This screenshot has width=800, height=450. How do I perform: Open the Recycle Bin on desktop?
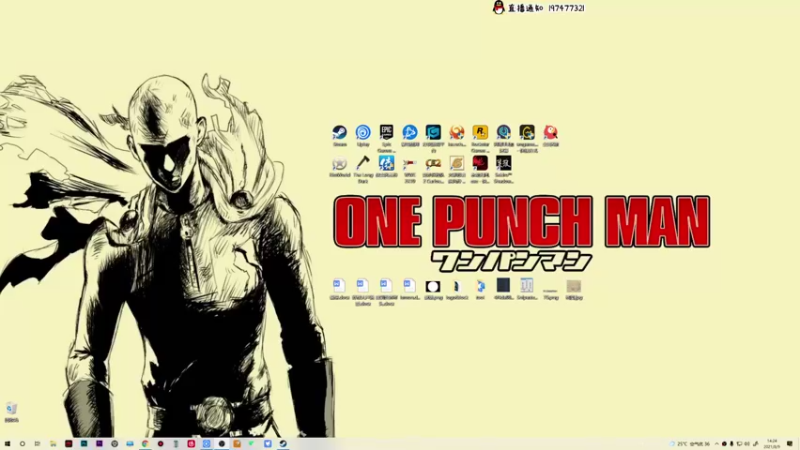coord(11,412)
